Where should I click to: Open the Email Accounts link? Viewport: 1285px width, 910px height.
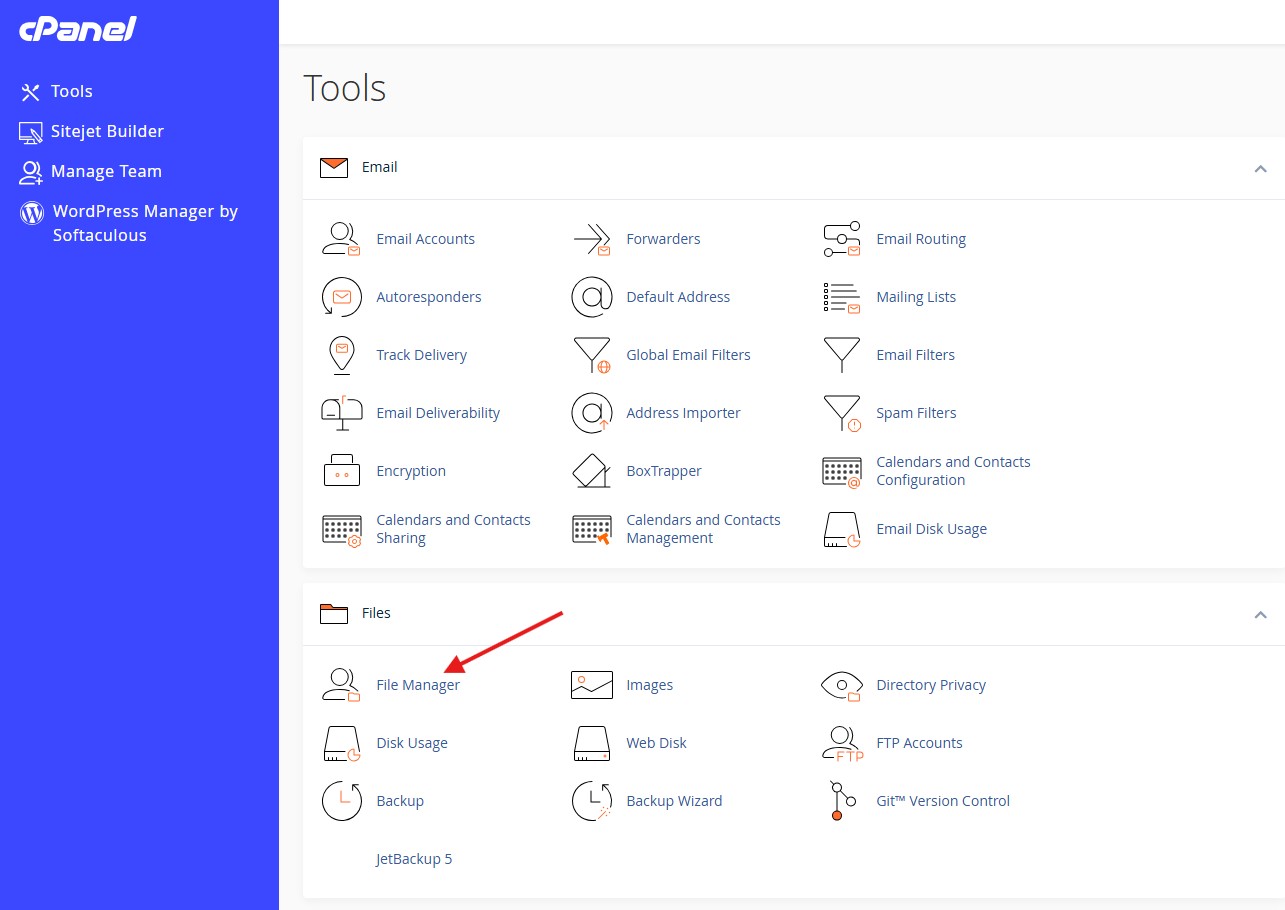[425, 239]
